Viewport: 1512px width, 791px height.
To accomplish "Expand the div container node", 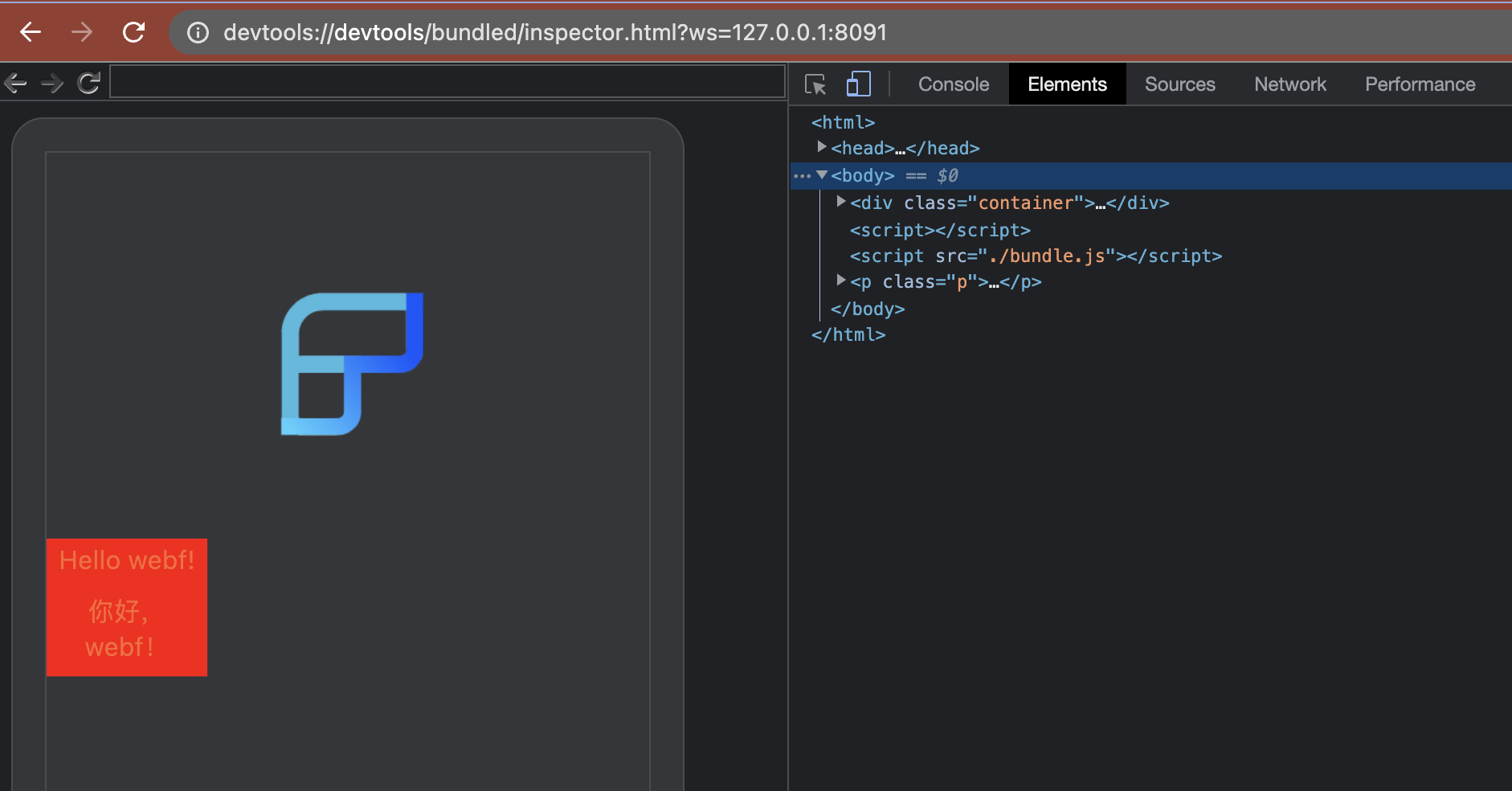I will [x=841, y=202].
